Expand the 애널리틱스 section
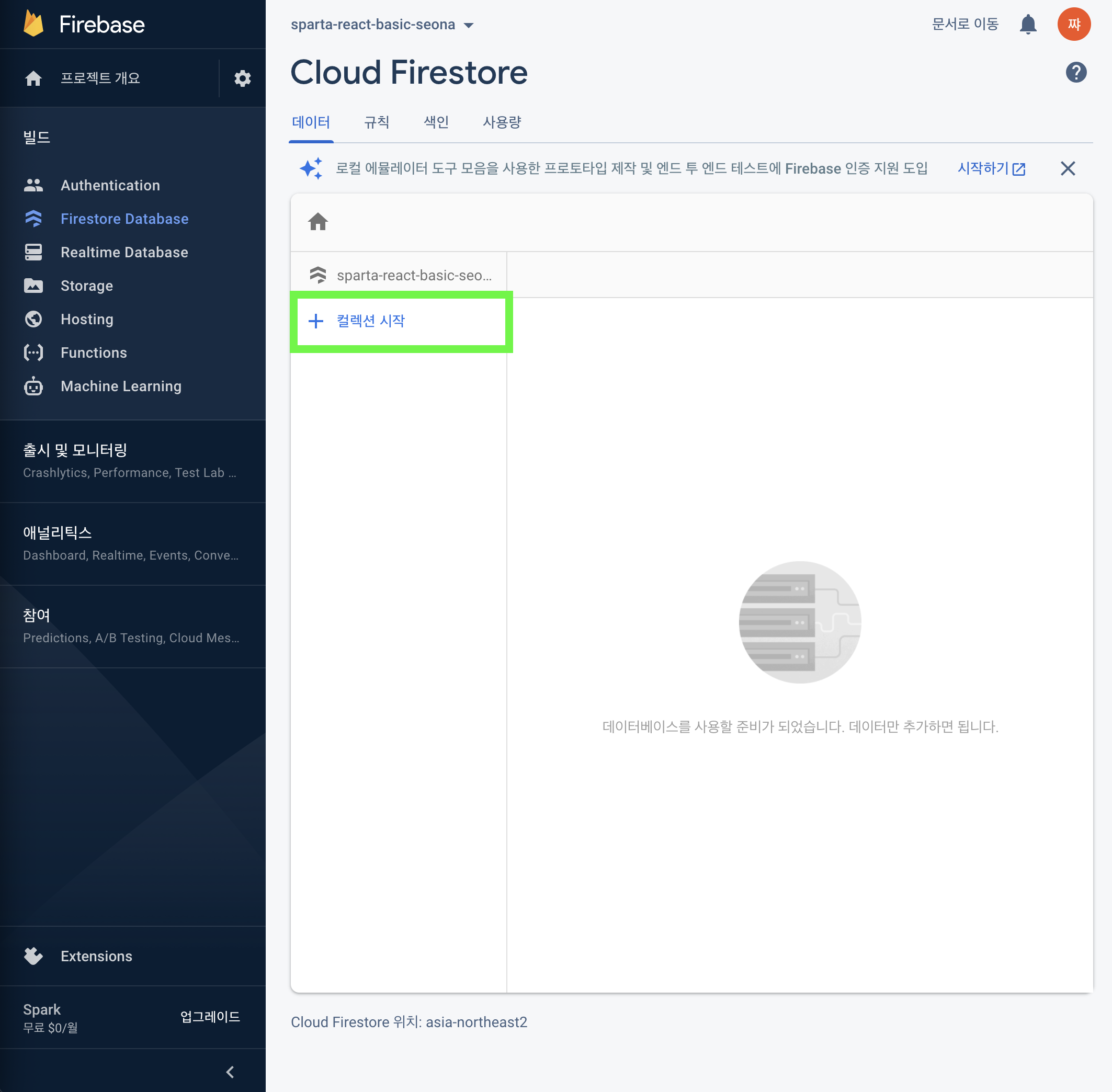The width and height of the screenshot is (1112, 1092). 133,544
